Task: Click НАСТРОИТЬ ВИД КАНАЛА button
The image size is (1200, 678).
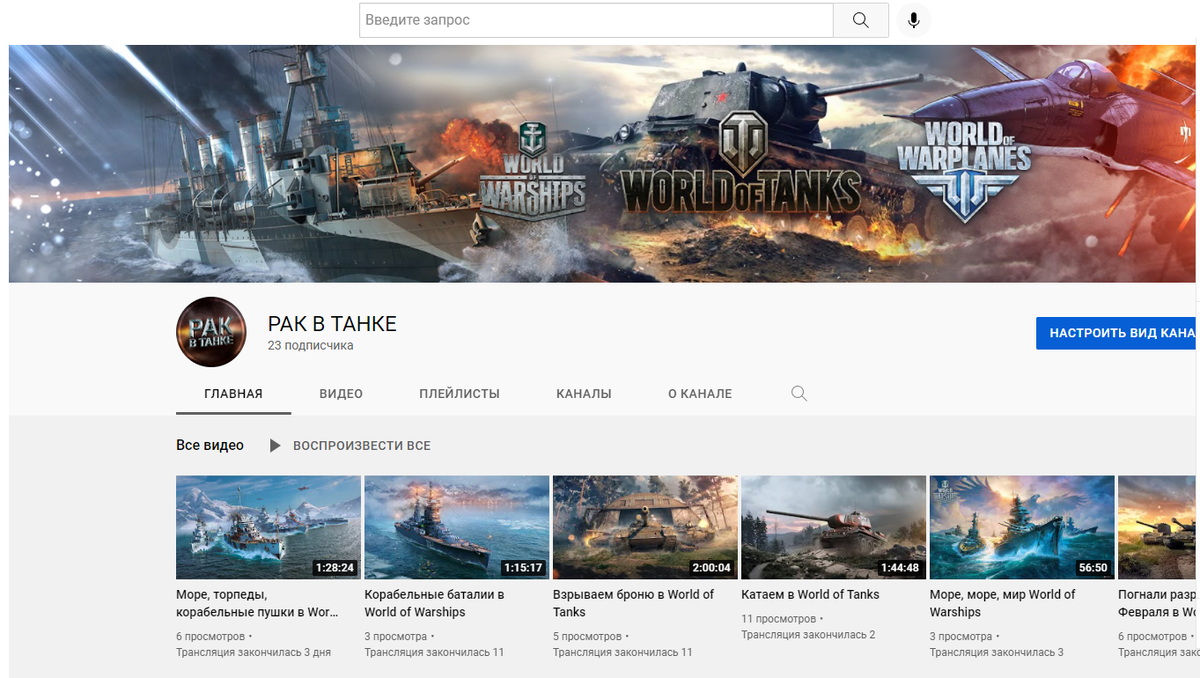Action: [x=1117, y=332]
